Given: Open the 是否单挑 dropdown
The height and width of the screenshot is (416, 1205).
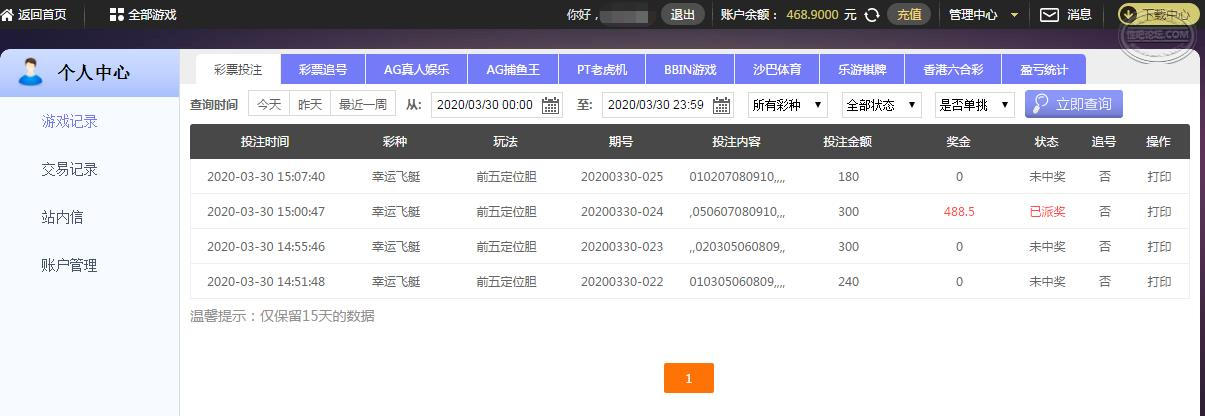Looking at the screenshot, I should (x=975, y=104).
